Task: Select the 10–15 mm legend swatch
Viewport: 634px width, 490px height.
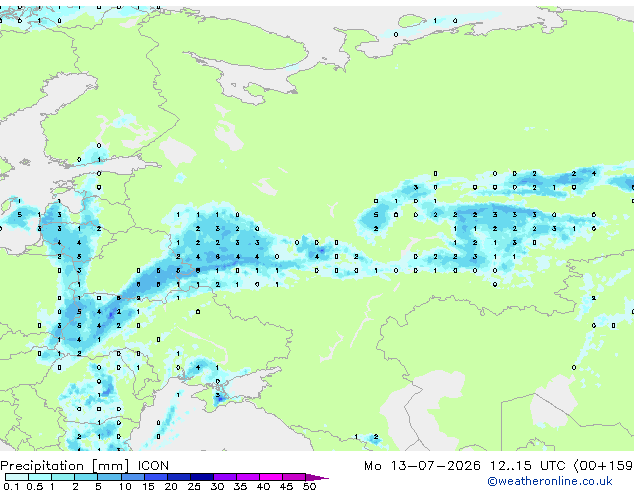Action: click(132, 477)
